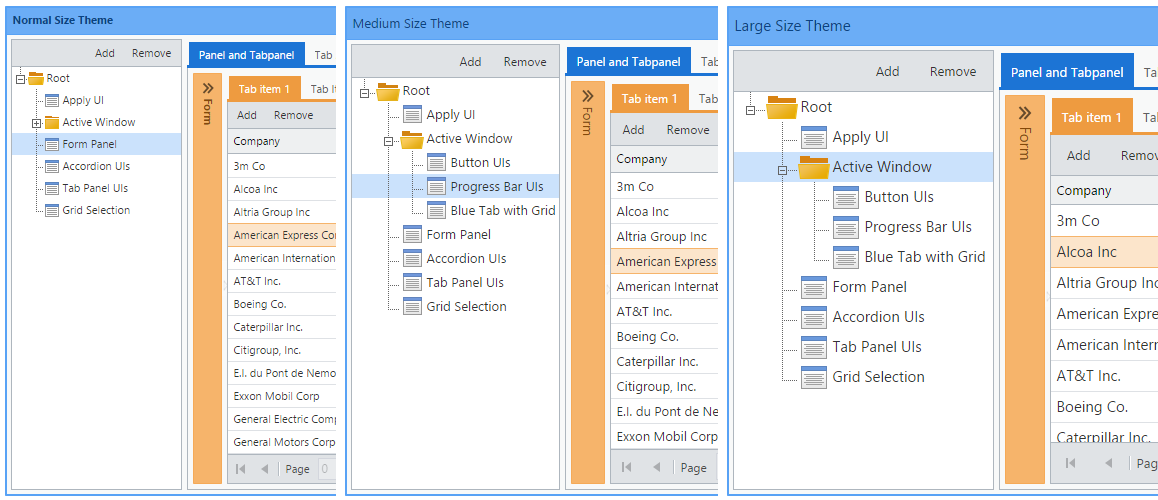
Task: Click Root folder icon in Large Size Theme
Action: point(781,107)
